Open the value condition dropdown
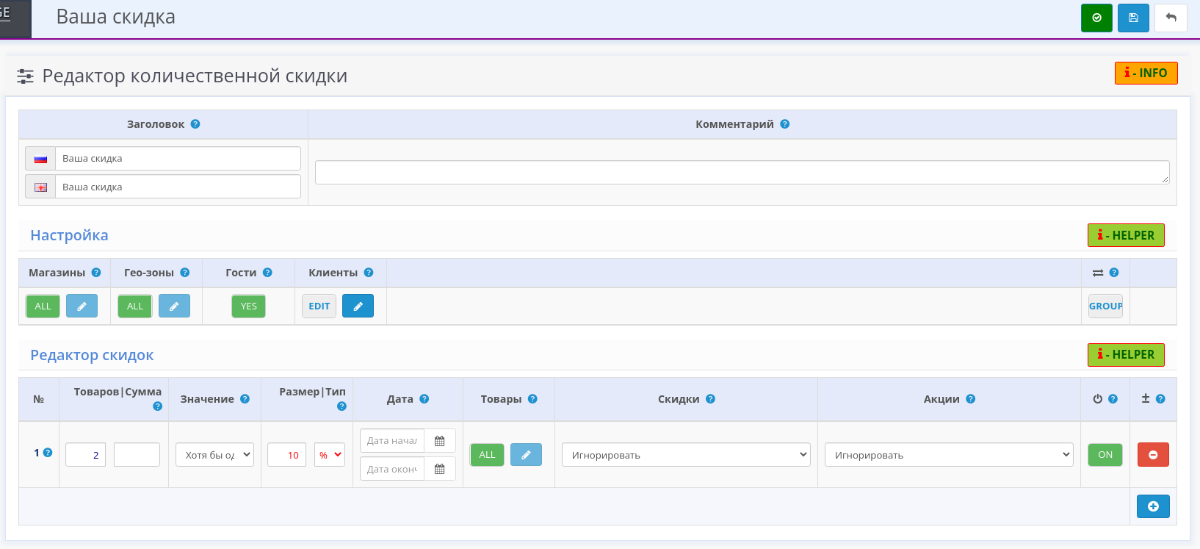 (x=215, y=455)
